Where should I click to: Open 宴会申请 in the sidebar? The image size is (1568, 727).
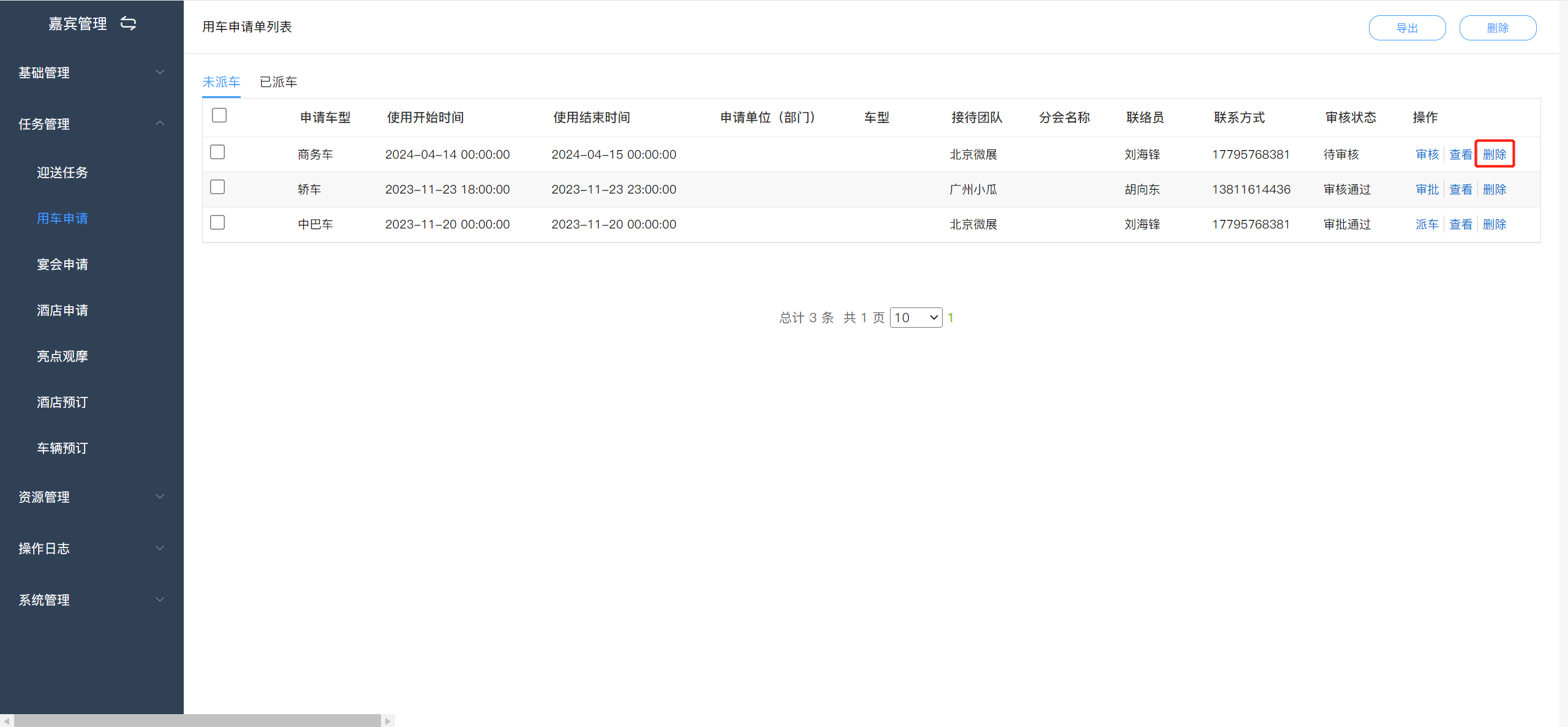point(62,265)
